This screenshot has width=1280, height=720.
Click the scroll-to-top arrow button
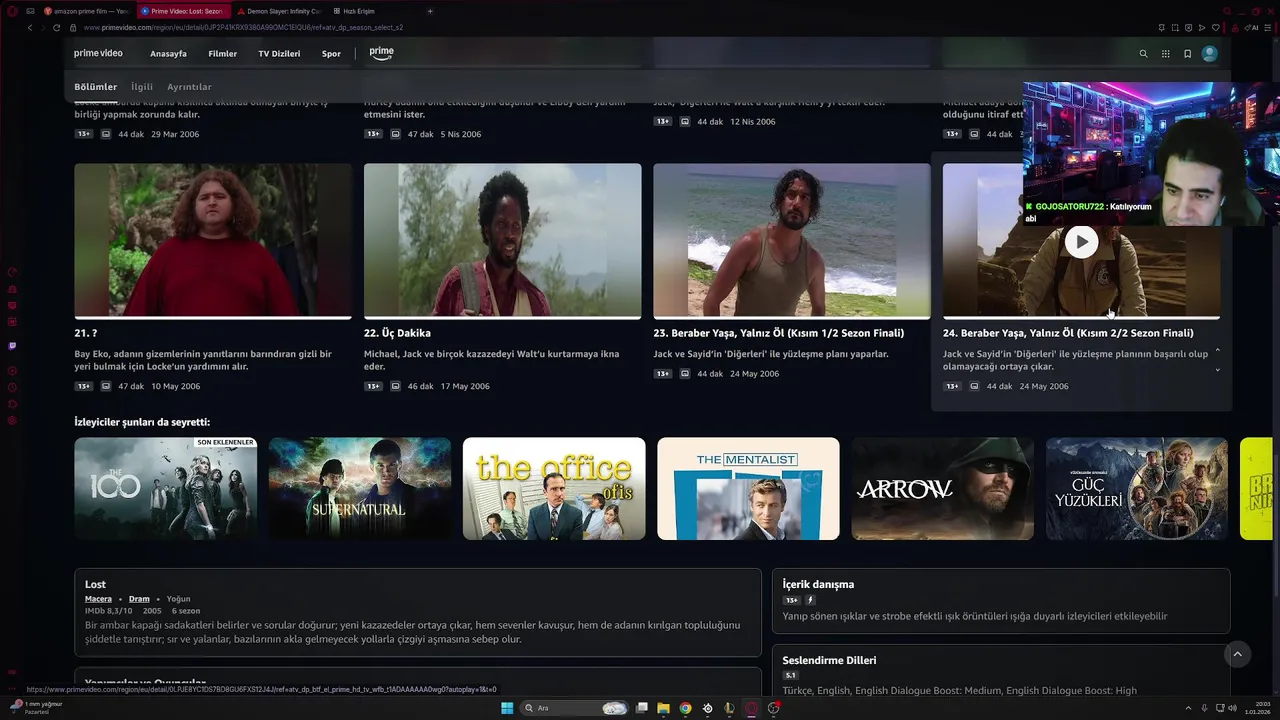1237,654
